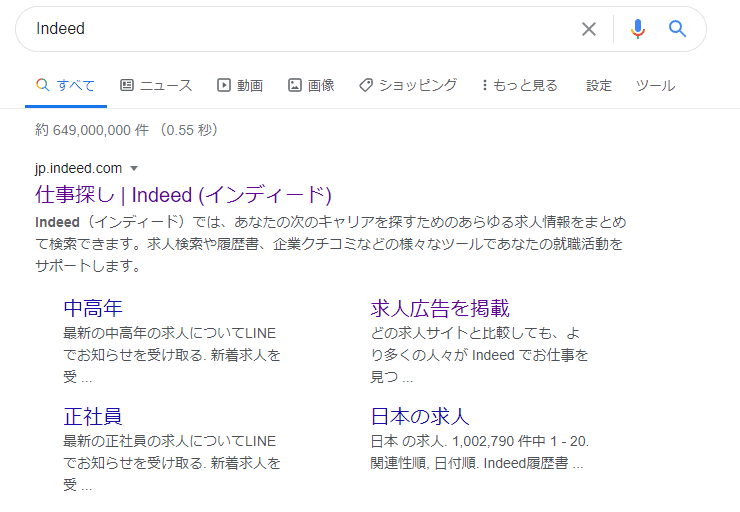Visit the 求人広告を掲載 sitelink
Image resolution: width=740 pixels, height=512 pixels.
click(440, 308)
